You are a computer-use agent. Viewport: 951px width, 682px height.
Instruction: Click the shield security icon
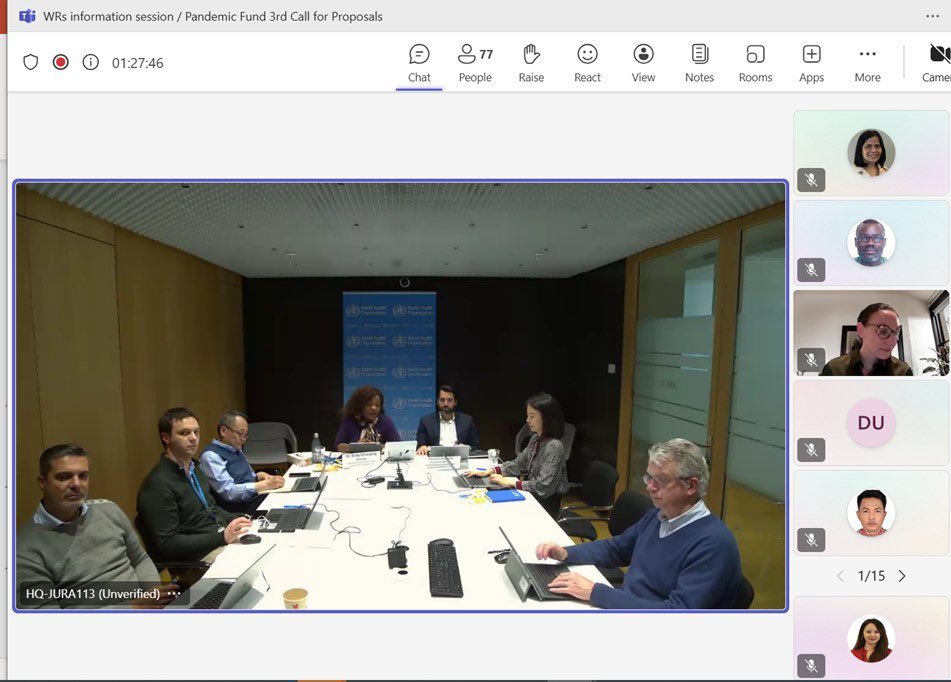tap(30, 62)
